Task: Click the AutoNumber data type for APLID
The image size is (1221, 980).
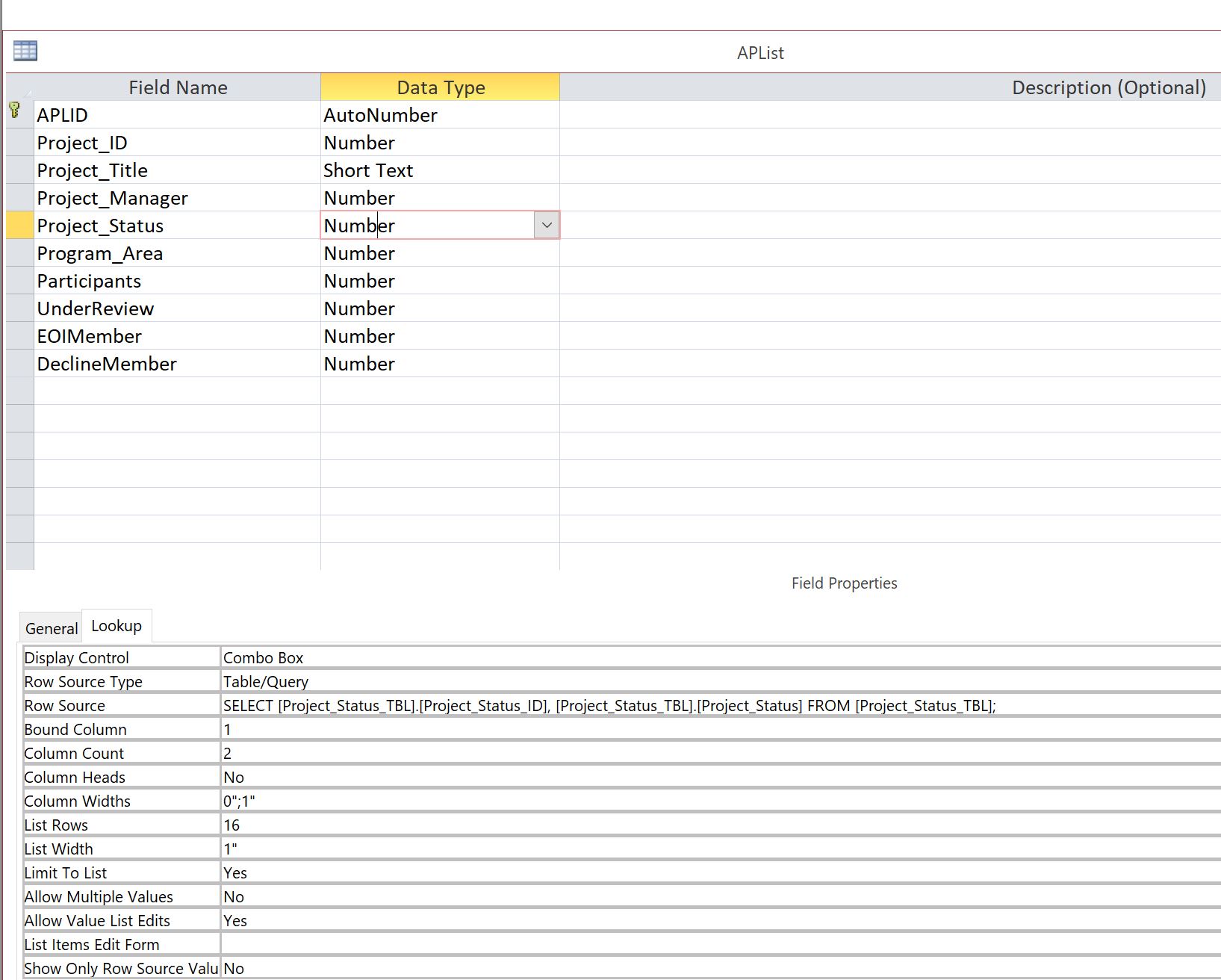Action: (380, 115)
